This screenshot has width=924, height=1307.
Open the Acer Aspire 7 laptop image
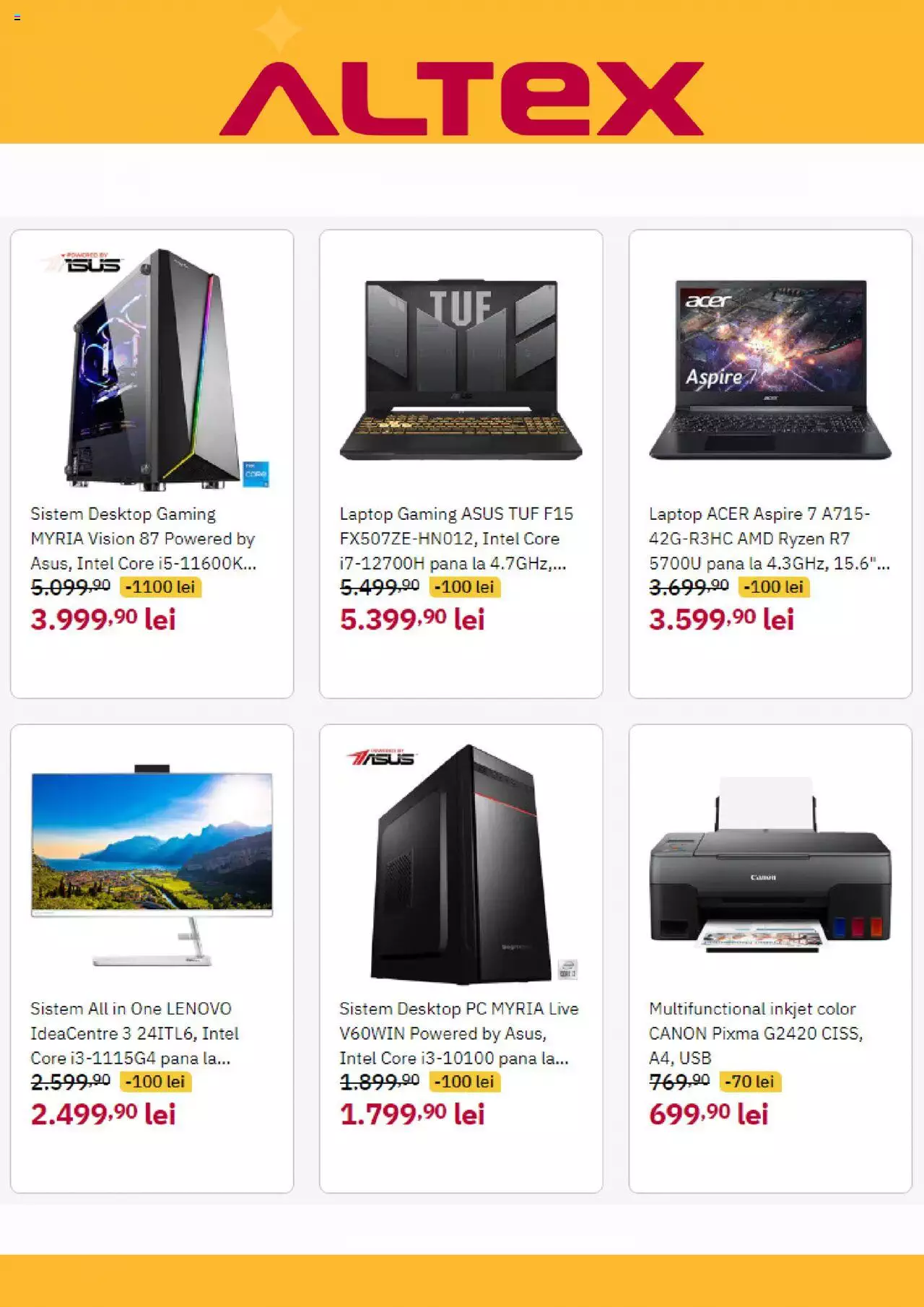(770, 370)
